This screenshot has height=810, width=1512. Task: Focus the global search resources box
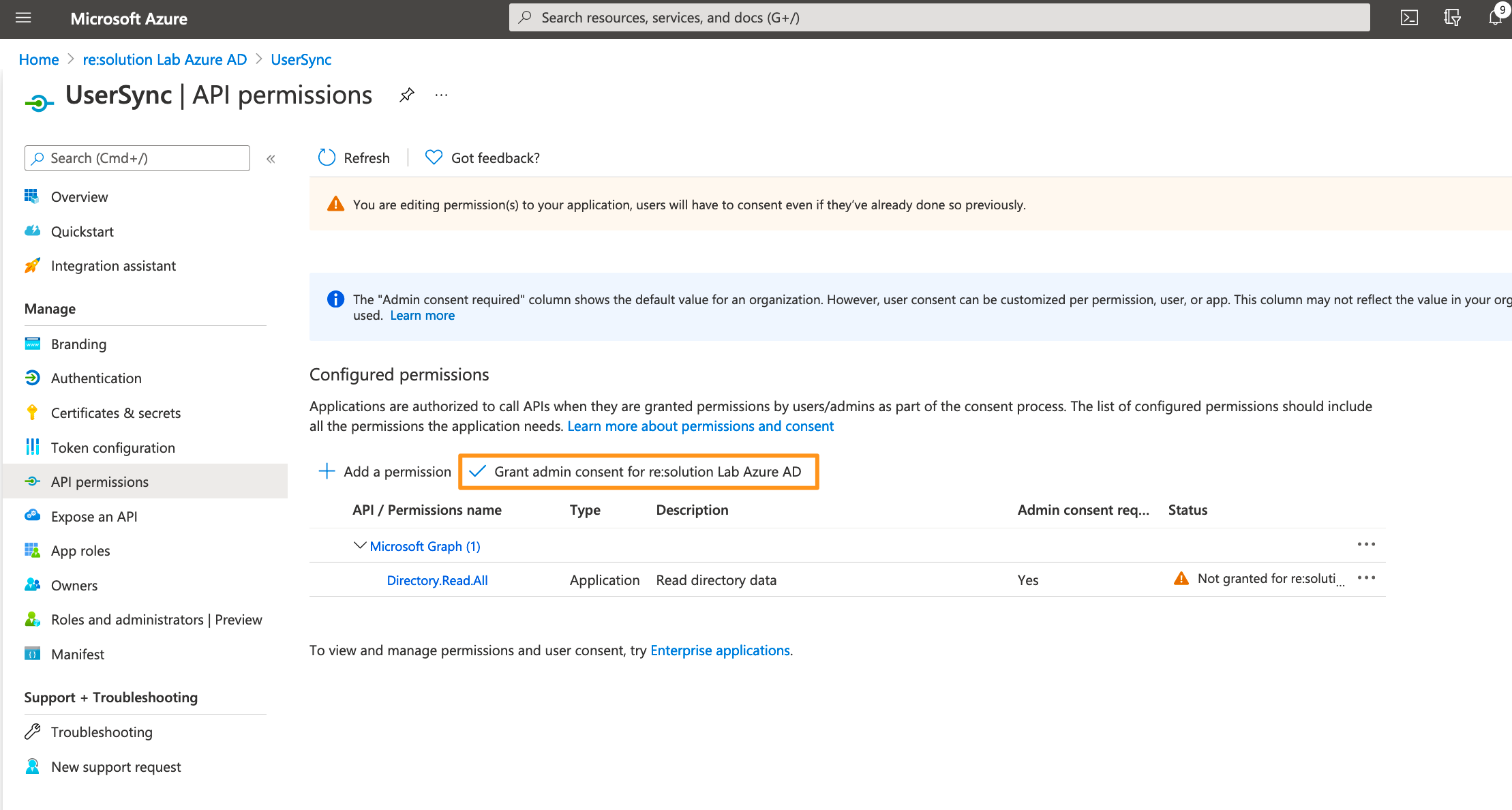(939, 18)
